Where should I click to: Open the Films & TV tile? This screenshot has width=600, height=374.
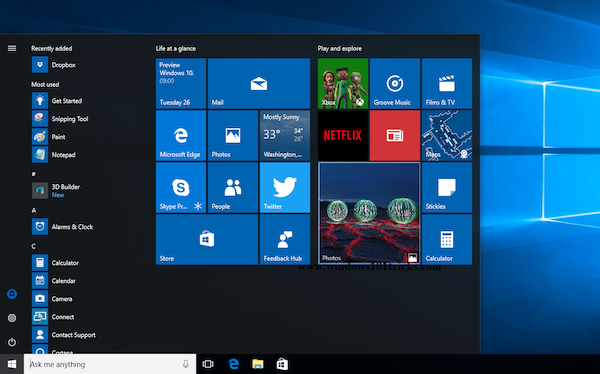(x=447, y=83)
